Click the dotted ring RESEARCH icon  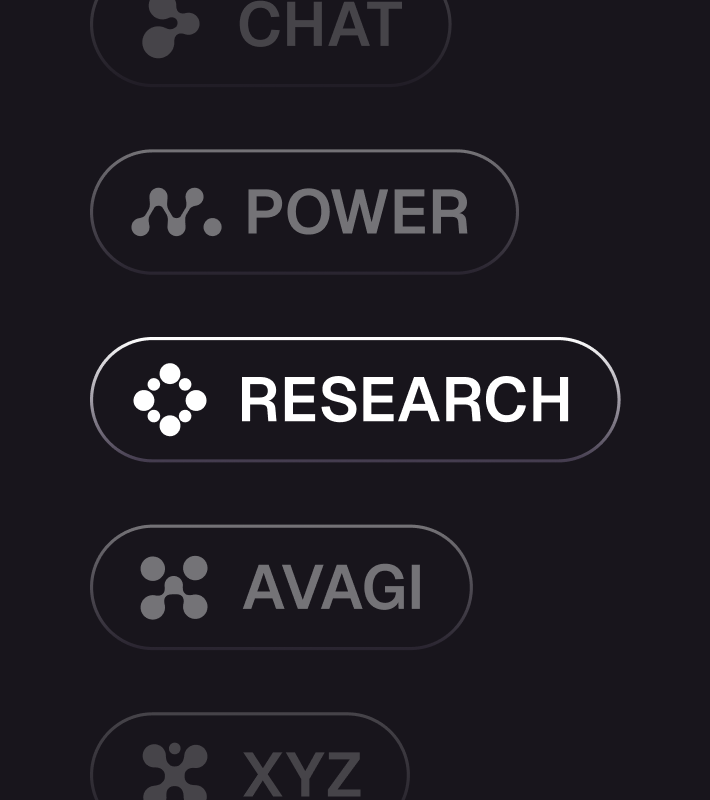pyautogui.click(x=170, y=400)
